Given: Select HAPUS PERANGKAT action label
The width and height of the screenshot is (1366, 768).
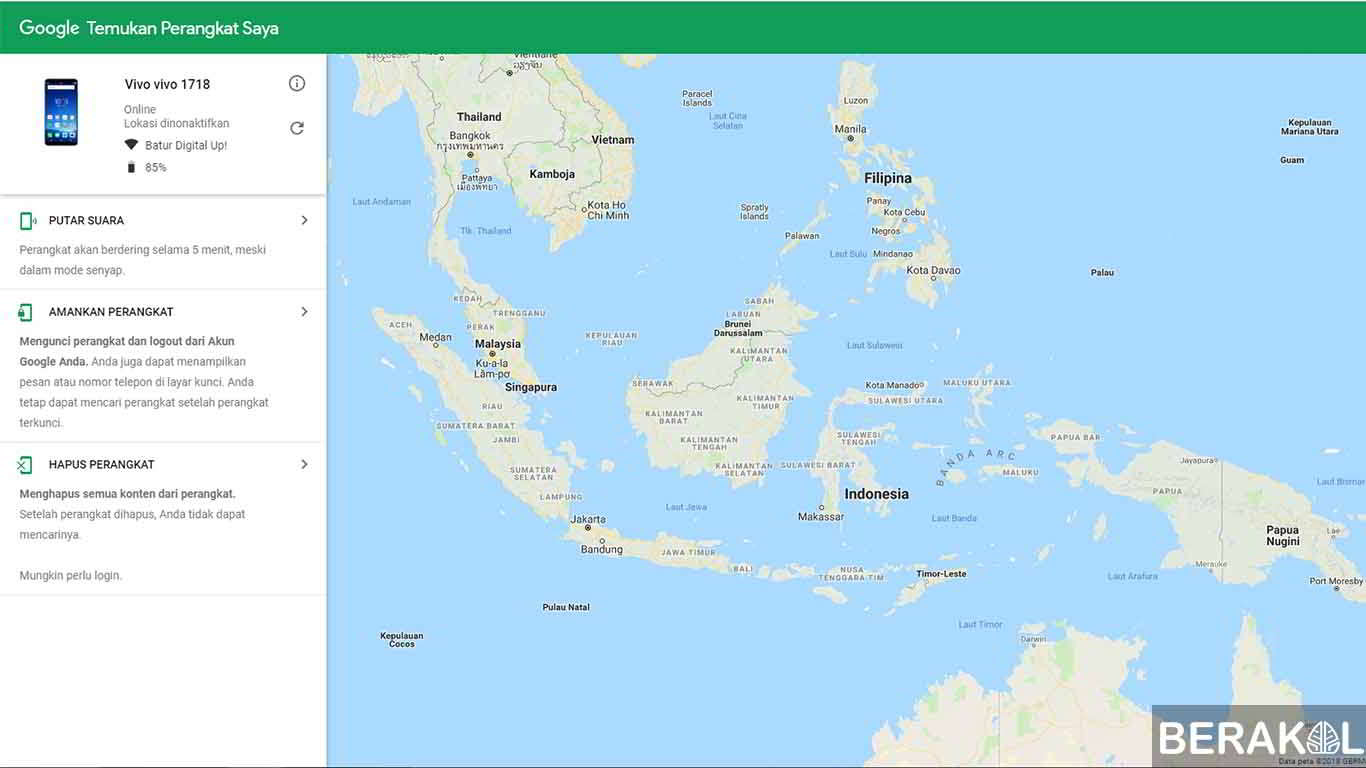Looking at the screenshot, I should click(x=102, y=464).
